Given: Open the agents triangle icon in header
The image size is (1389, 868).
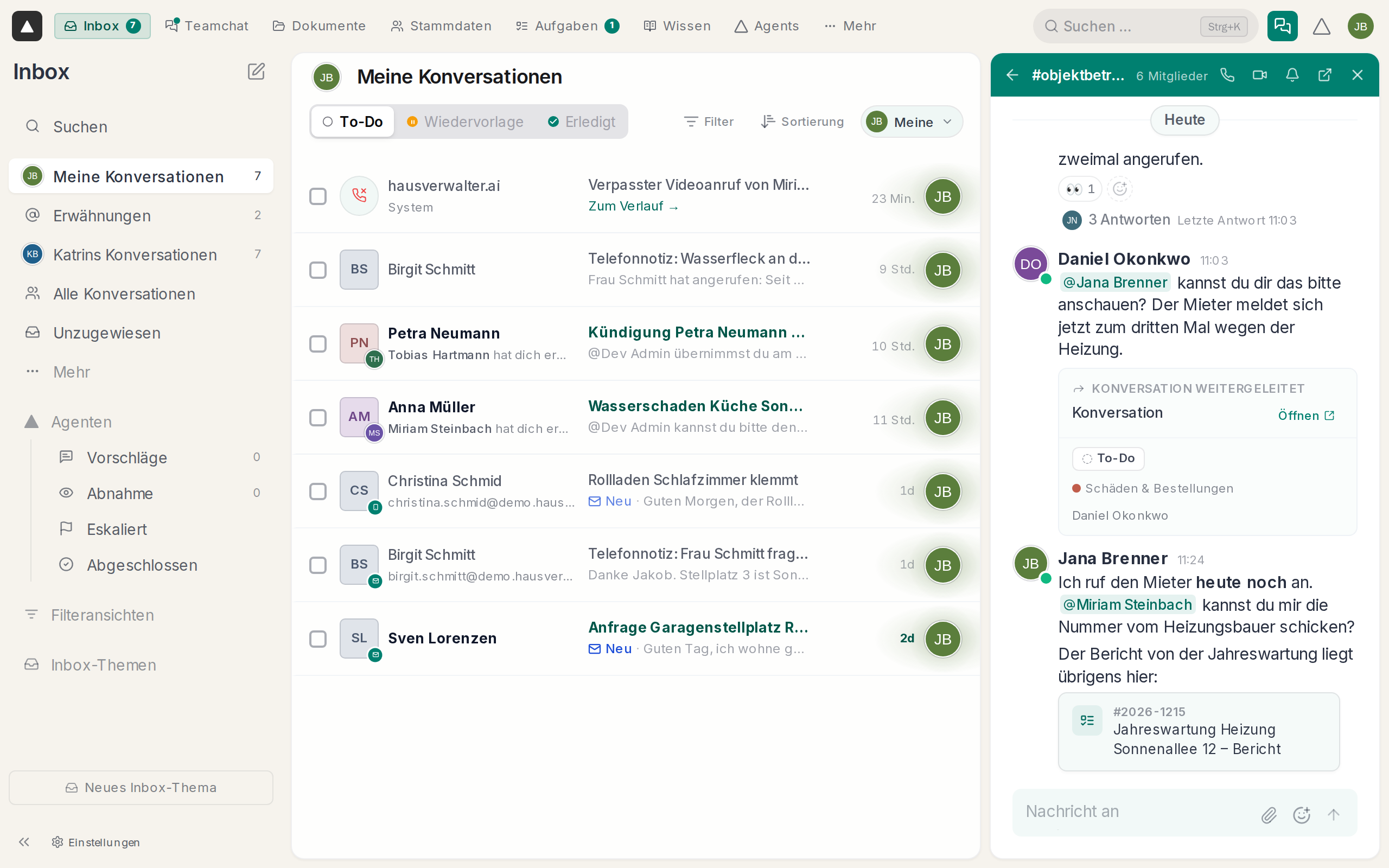Looking at the screenshot, I should pyautogui.click(x=1321, y=26).
